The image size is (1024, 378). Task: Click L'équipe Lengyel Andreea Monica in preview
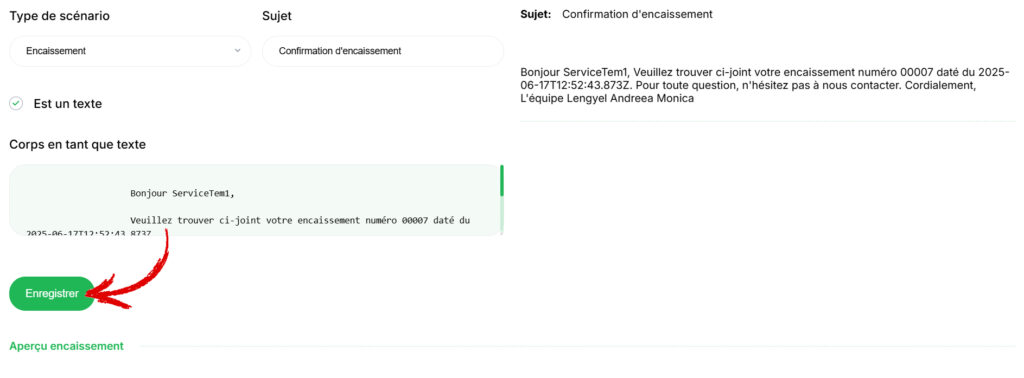point(607,99)
